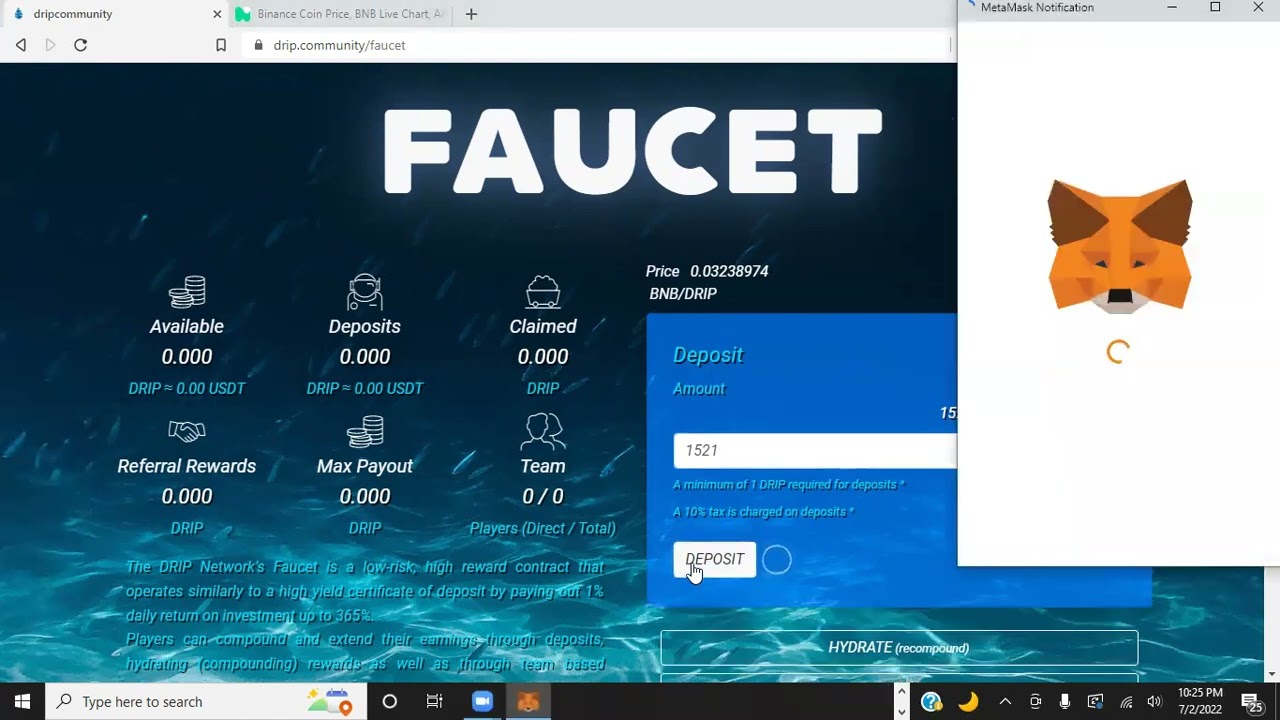
Task: Open Zoom from the taskbar
Action: (x=482, y=701)
